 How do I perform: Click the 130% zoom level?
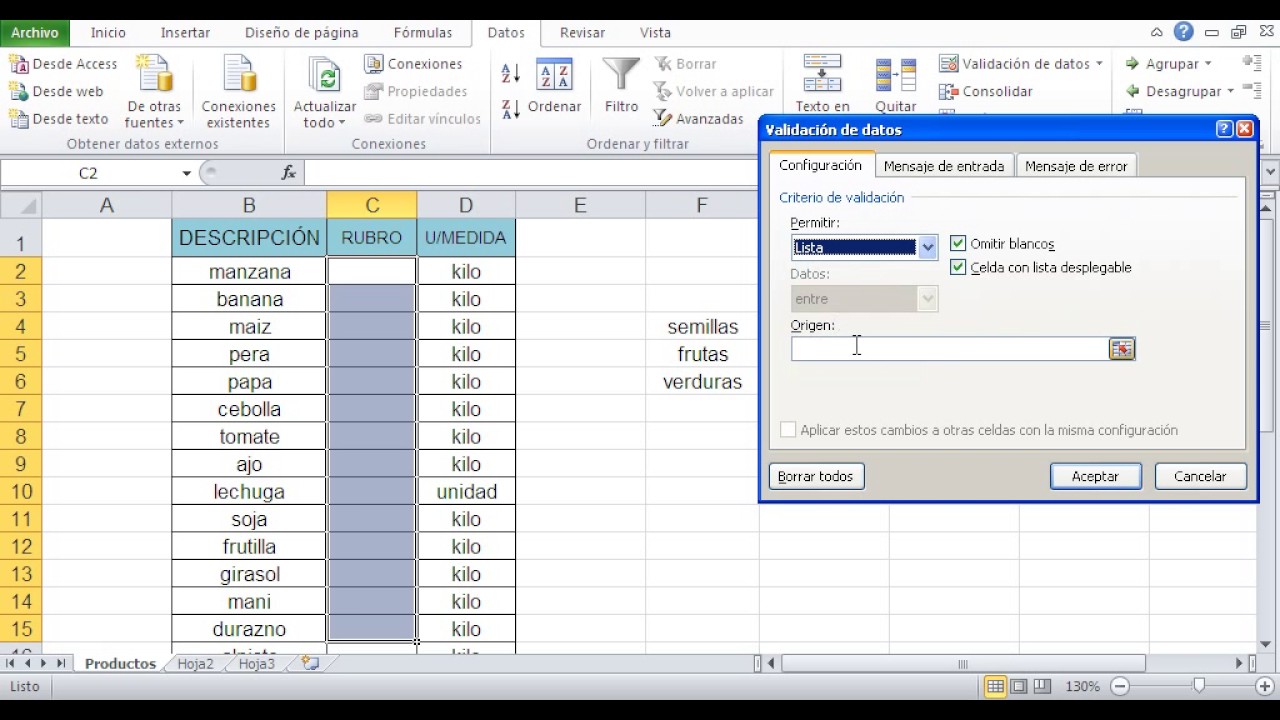(x=1082, y=687)
